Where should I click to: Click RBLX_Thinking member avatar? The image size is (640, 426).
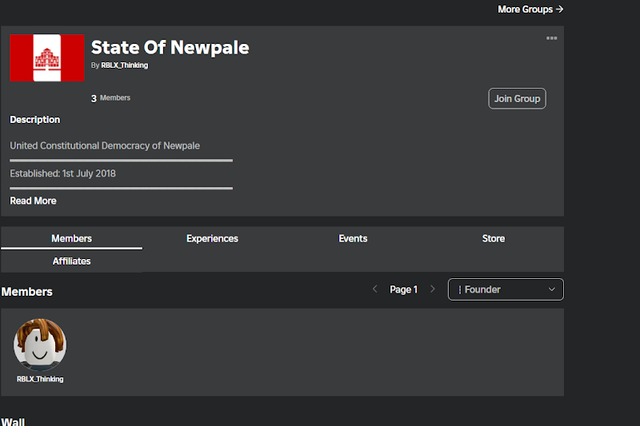[x=40, y=345]
